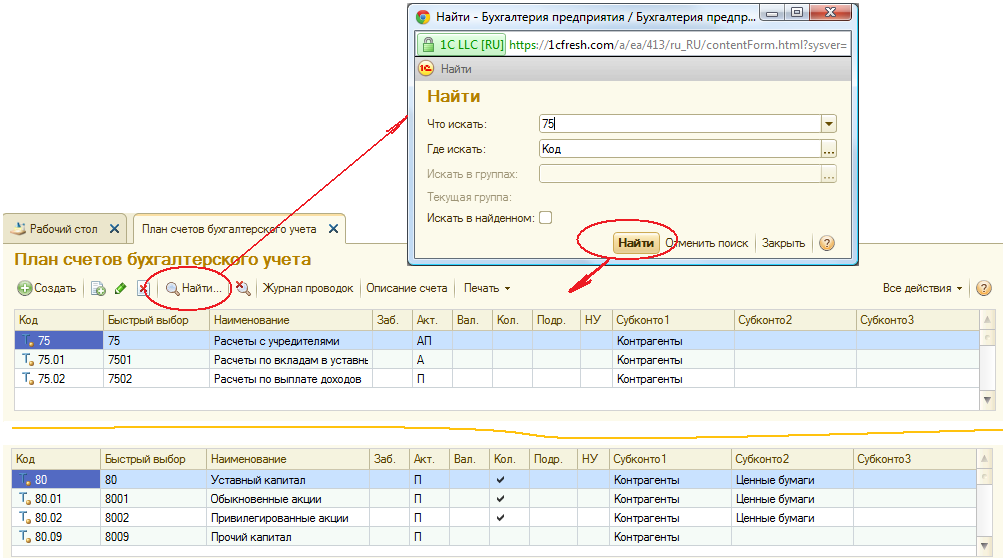Click Закрыть to close the search dialog
This screenshot has height=558, width=1003.
(x=783, y=243)
